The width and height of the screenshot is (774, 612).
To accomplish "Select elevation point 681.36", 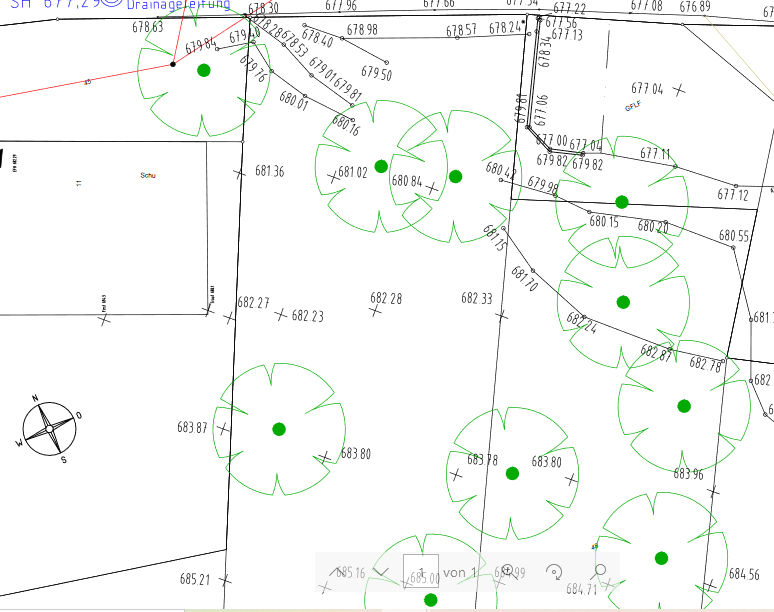I will pyautogui.click(x=269, y=171).
